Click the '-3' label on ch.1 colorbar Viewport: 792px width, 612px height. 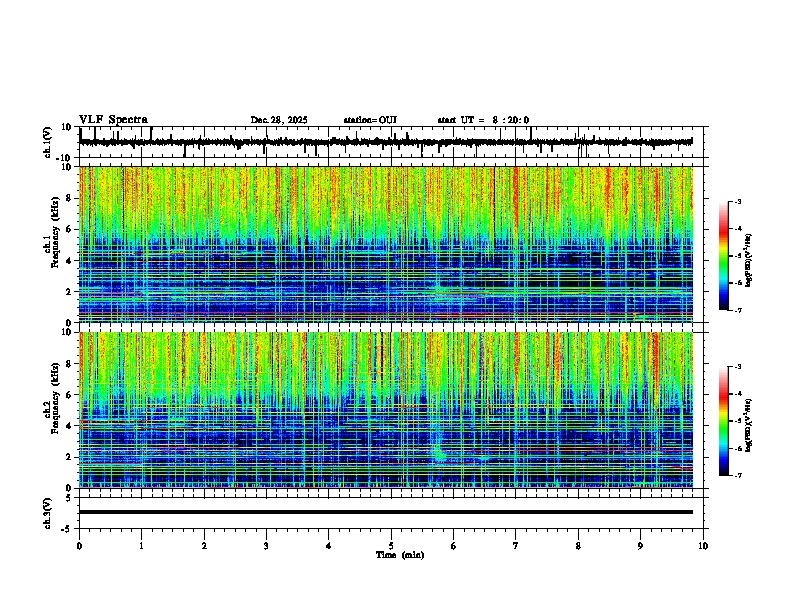[x=737, y=201]
